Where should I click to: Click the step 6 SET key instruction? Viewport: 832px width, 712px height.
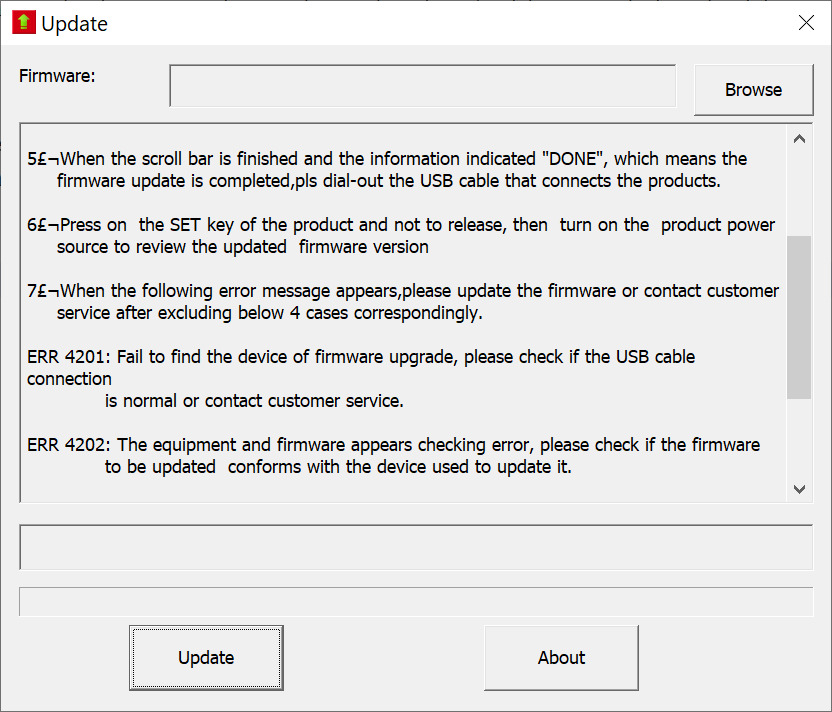tap(400, 226)
